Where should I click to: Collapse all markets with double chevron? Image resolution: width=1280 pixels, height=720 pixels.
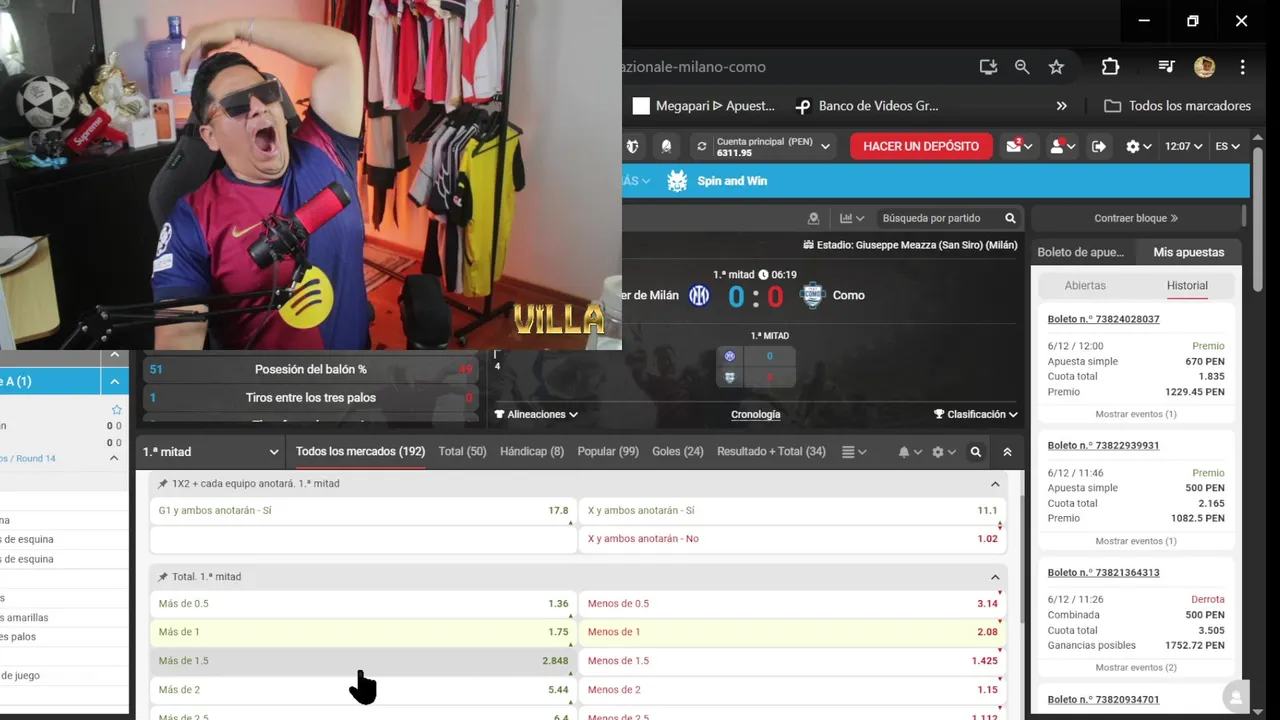coord(1007,452)
